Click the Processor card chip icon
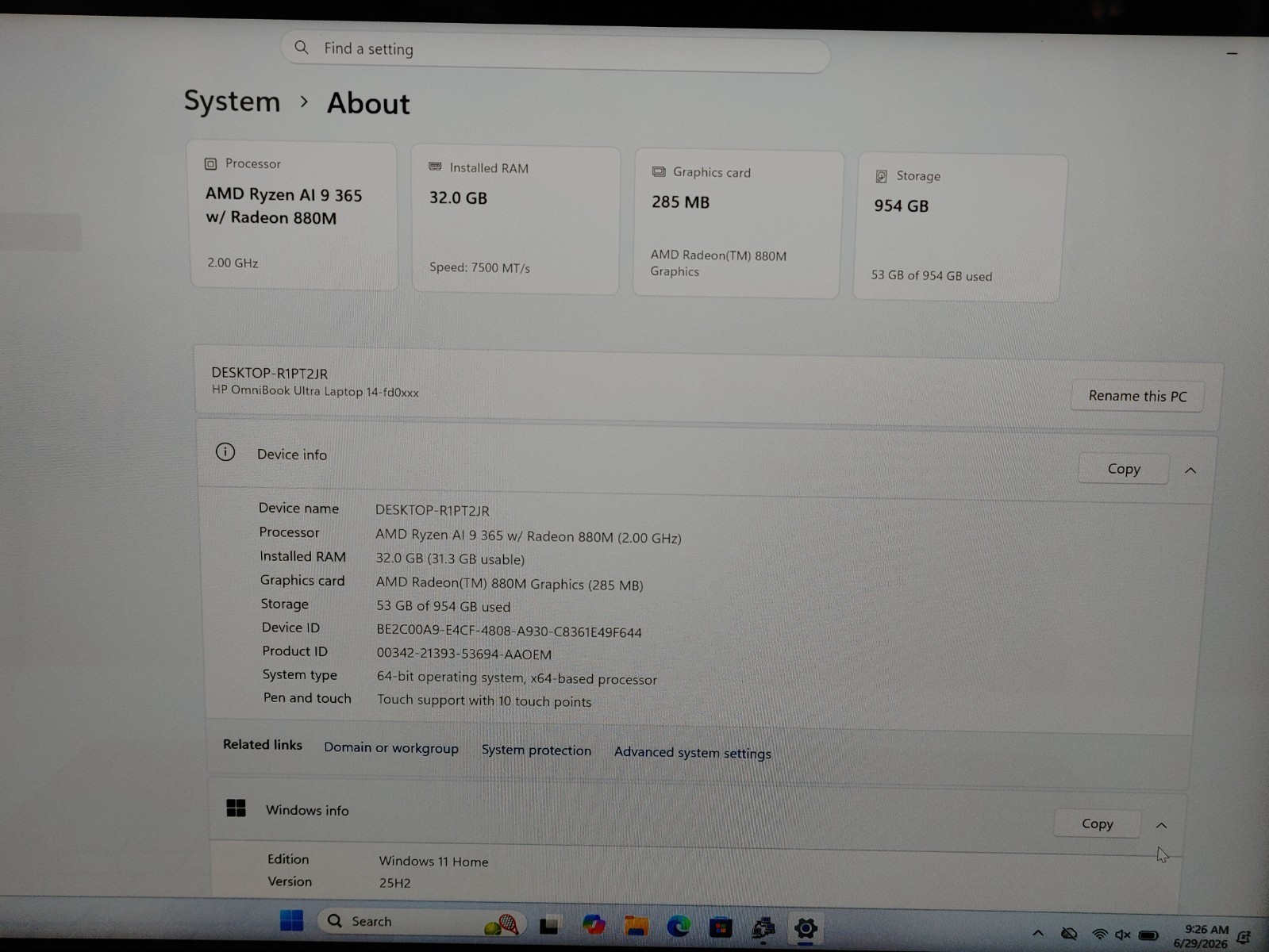The image size is (1269, 952). click(210, 164)
